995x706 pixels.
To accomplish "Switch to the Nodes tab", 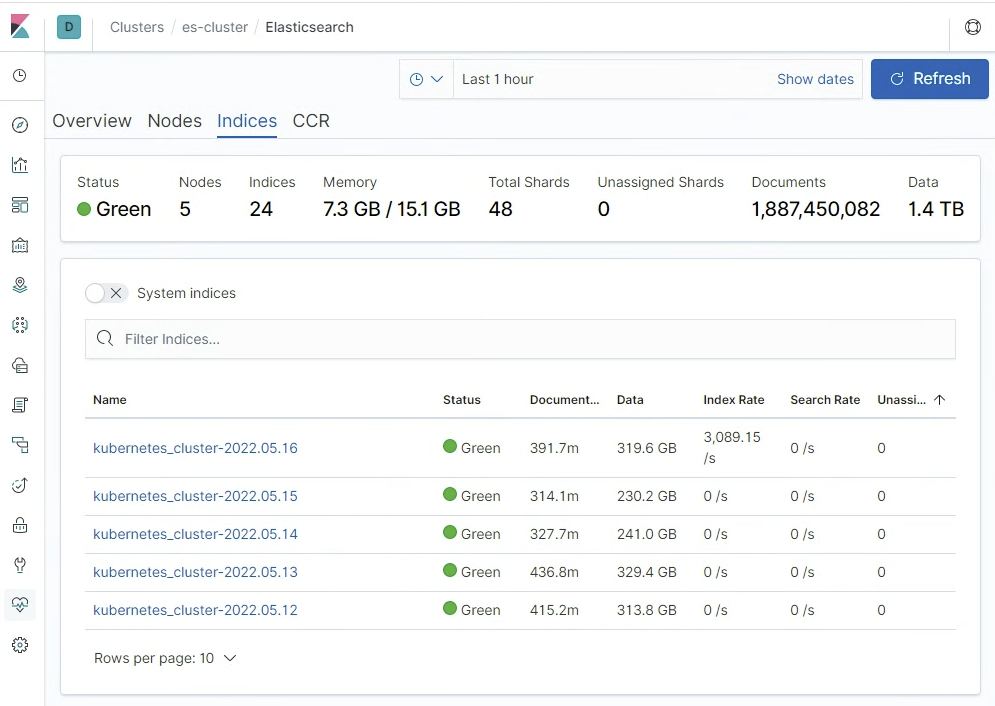I will pos(175,121).
